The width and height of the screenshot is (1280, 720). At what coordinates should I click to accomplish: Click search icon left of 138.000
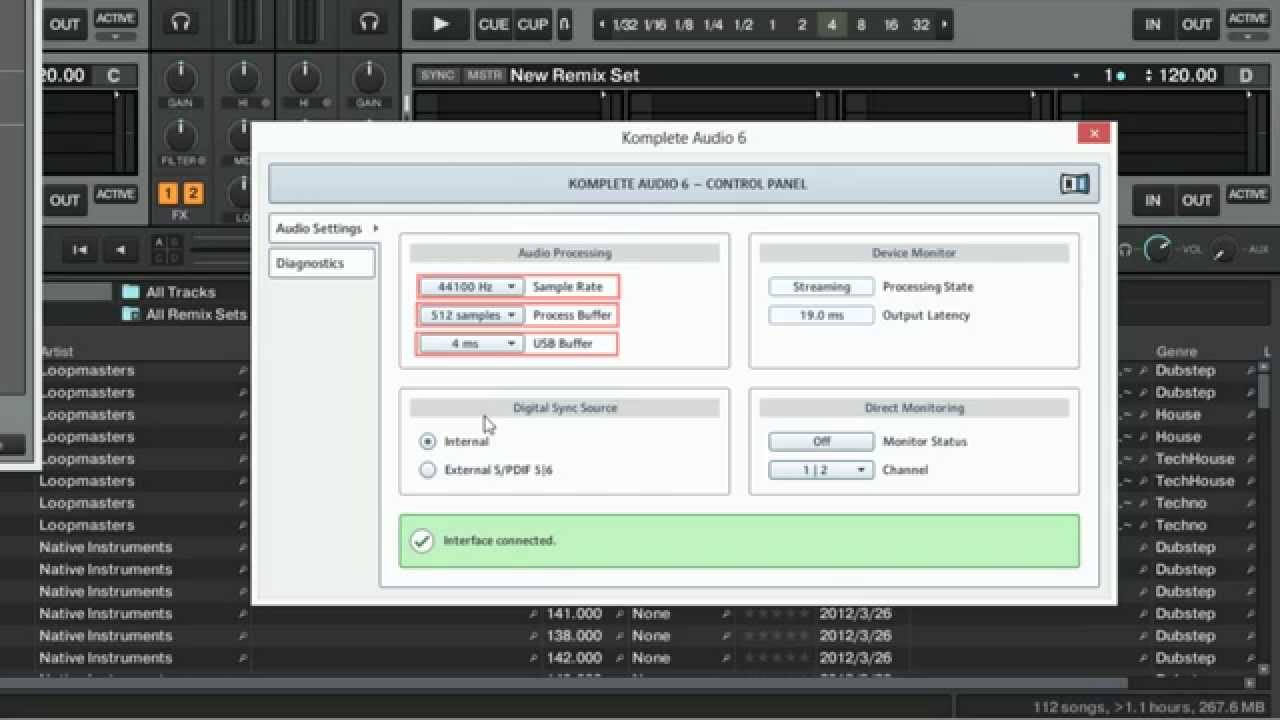(534, 636)
